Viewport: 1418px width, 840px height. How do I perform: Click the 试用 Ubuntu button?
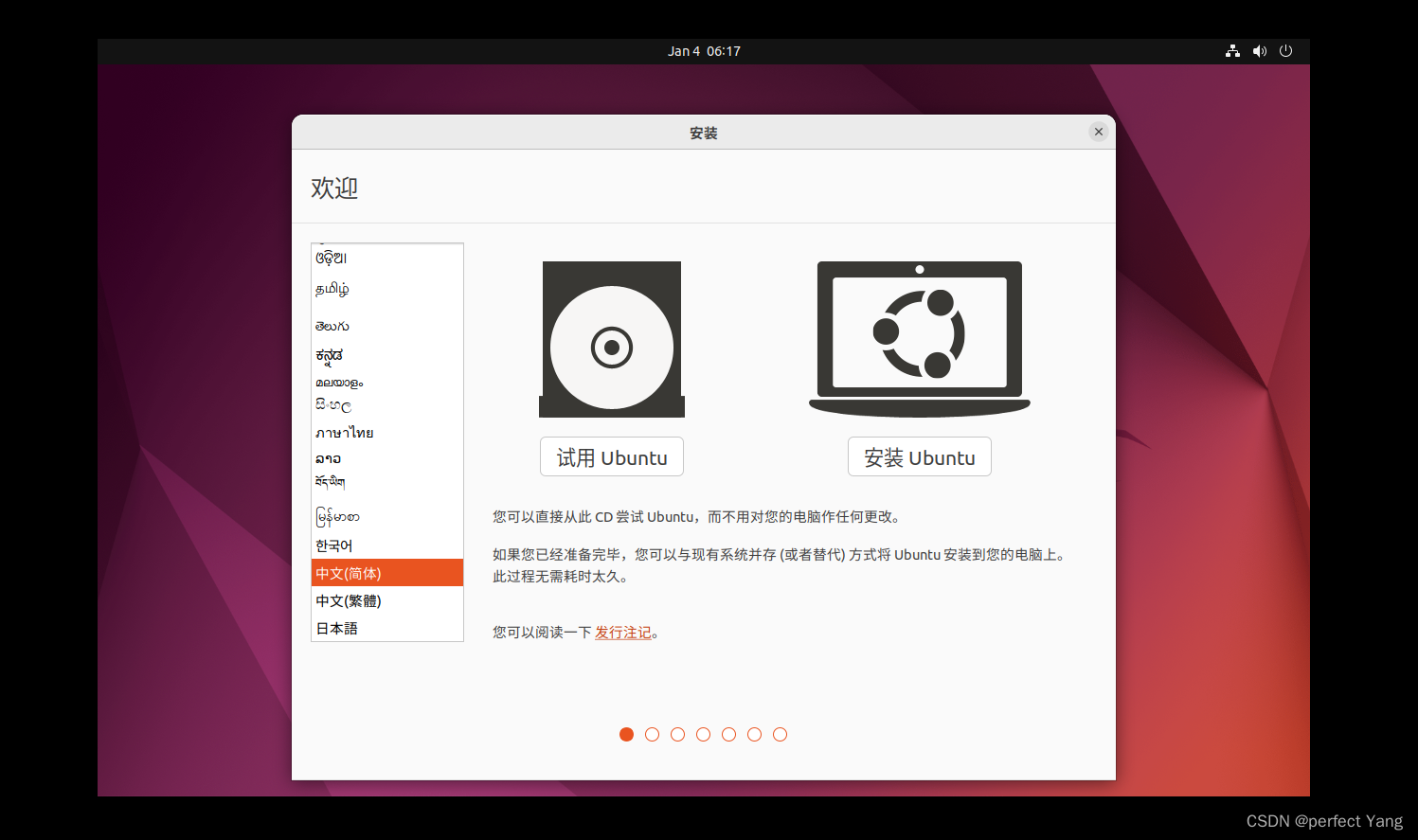(x=612, y=456)
